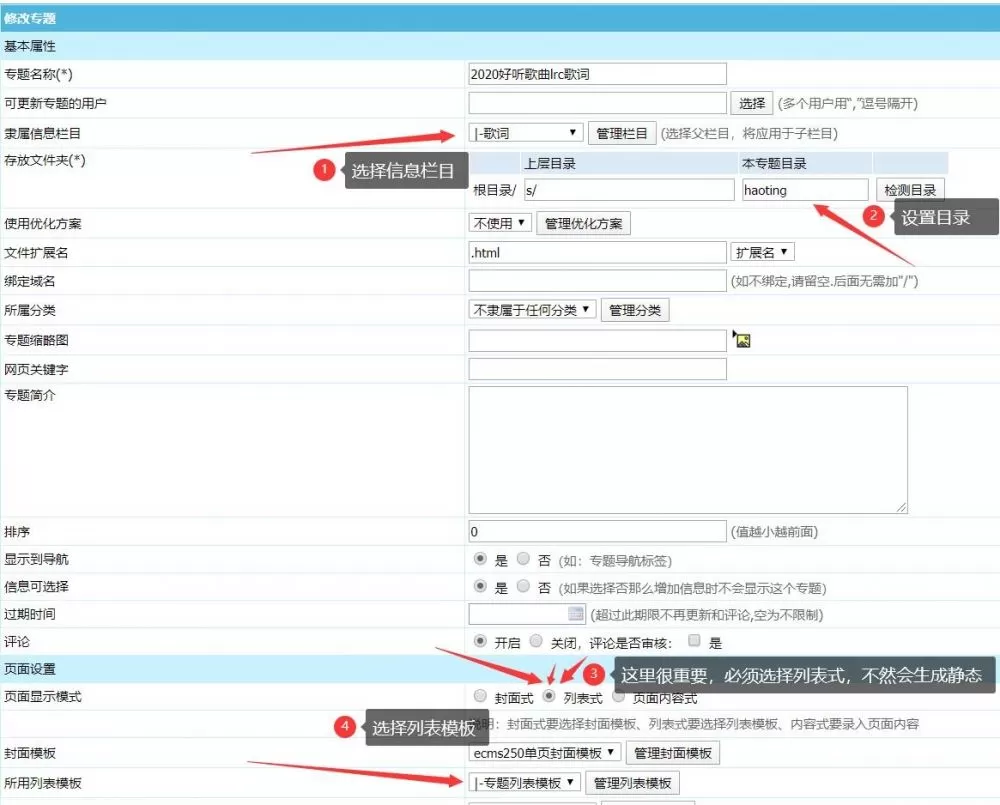Grab the 专题简介 textarea resize handle
The height and width of the screenshot is (805, 1000).
pos(901,507)
